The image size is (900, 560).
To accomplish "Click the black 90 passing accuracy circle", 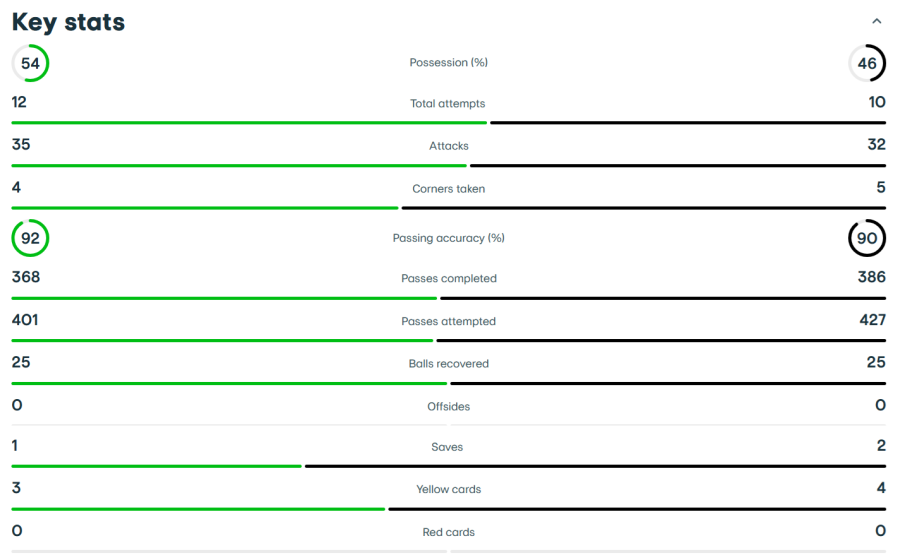I will 867,238.
